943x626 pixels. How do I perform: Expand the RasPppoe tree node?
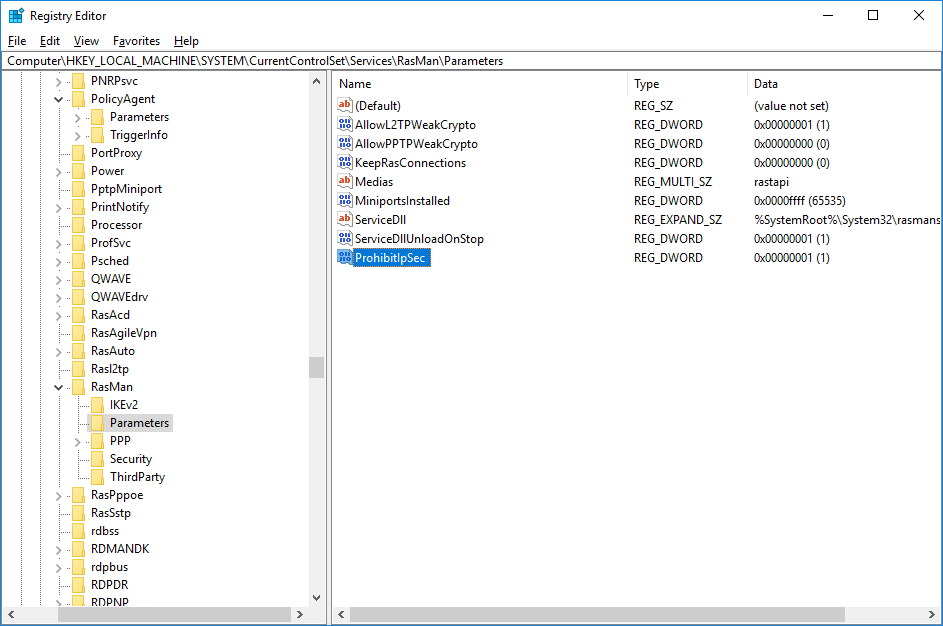point(58,496)
